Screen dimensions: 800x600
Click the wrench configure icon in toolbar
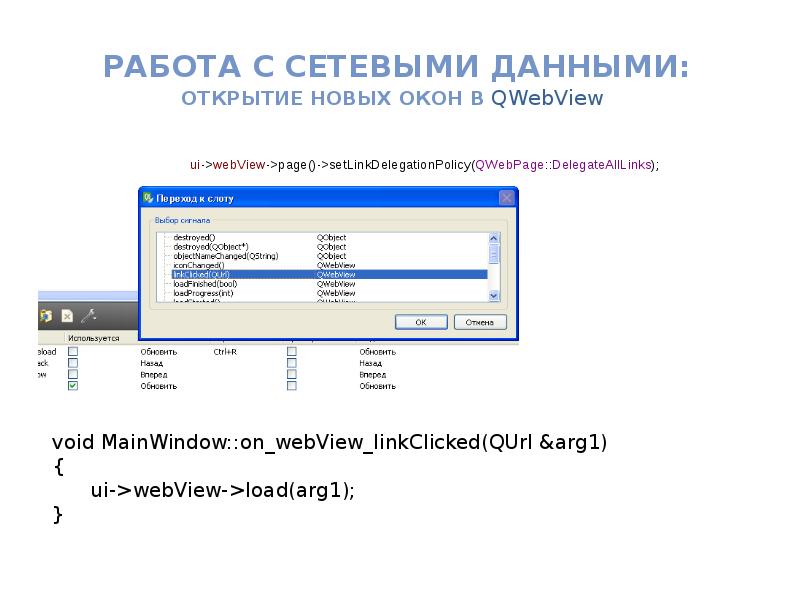[x=88, y=316]
